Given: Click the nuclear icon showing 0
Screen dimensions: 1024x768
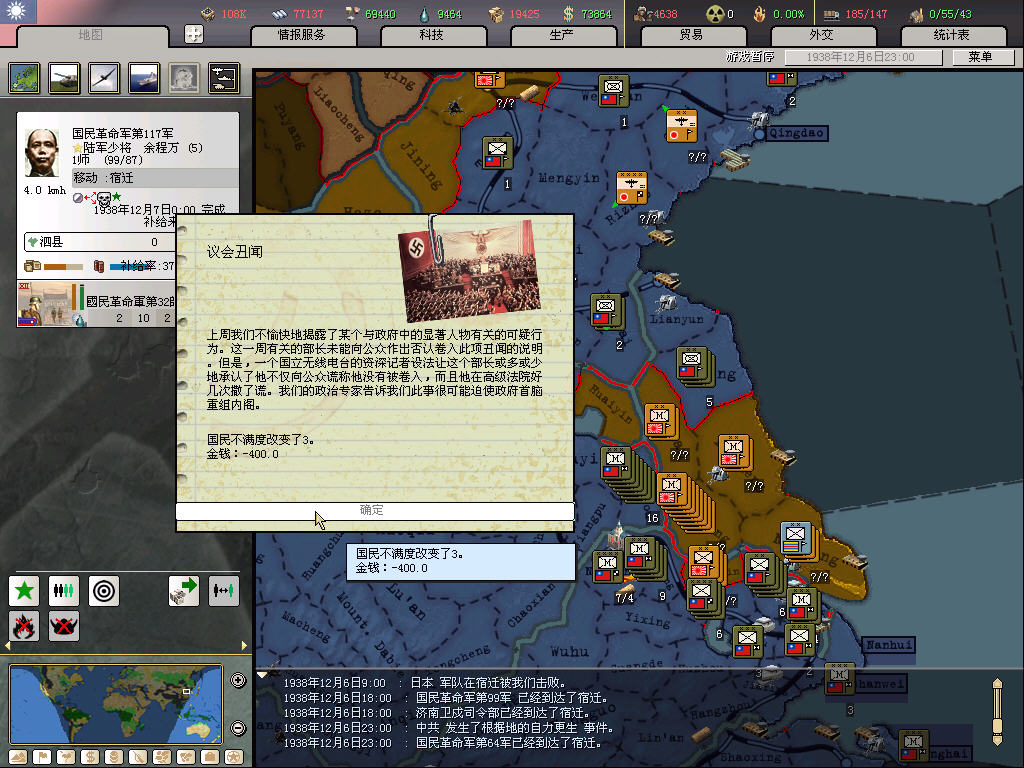Looking at the screenshot, I should [715, 14].
